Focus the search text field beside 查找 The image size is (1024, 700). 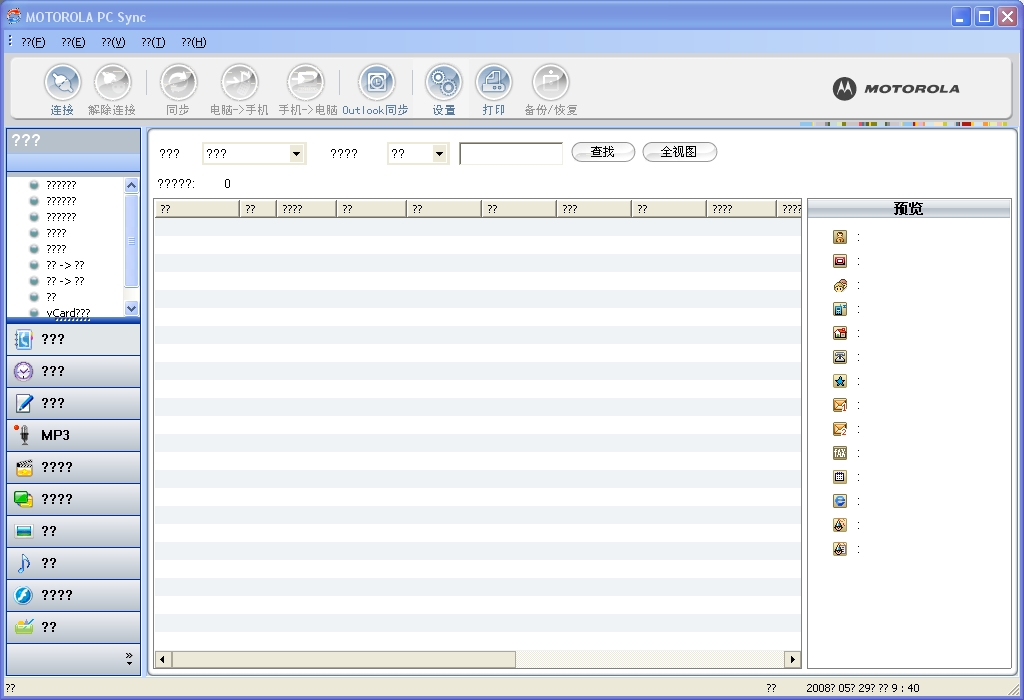(x=511, y=154)
